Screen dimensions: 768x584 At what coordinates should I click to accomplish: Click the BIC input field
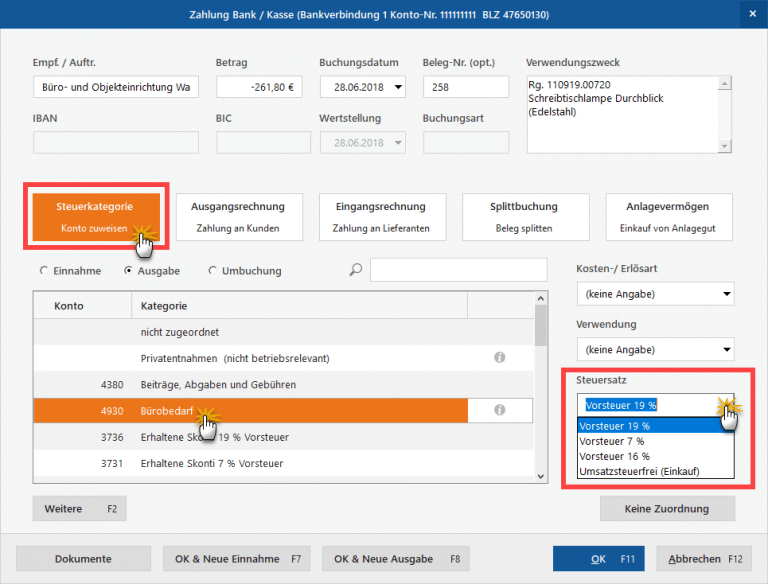coord(264,143)
